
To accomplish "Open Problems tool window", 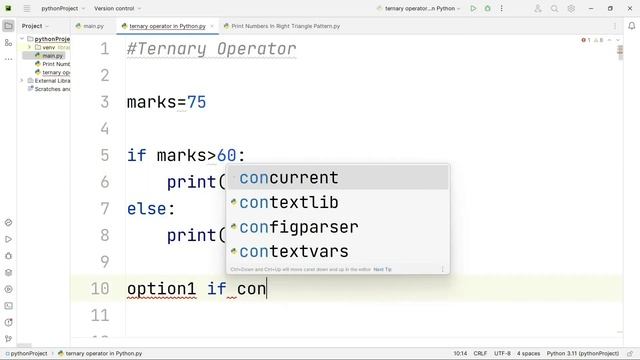I will [x=8, y=322].
